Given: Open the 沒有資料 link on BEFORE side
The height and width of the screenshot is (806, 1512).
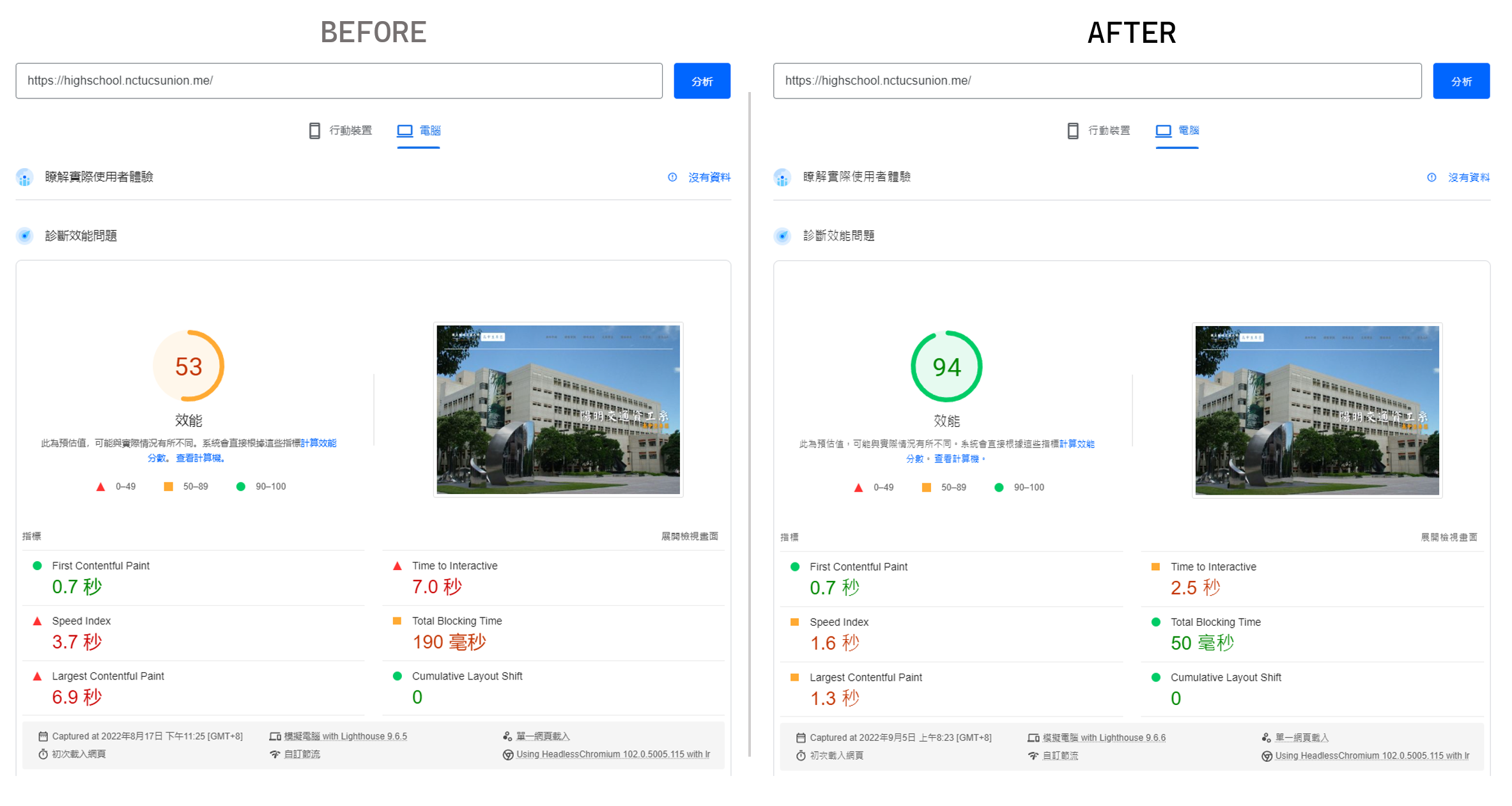Looking at the screenshot, I should (x=709, y=177).
